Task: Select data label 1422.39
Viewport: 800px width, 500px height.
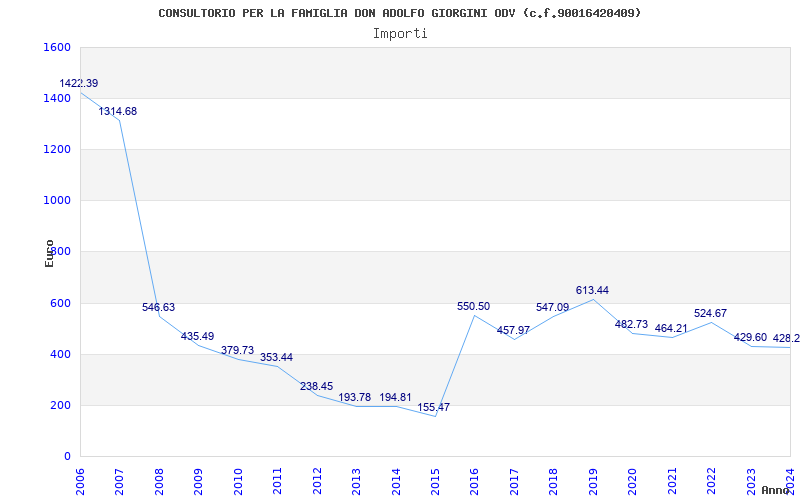Action: coord(79,83)
